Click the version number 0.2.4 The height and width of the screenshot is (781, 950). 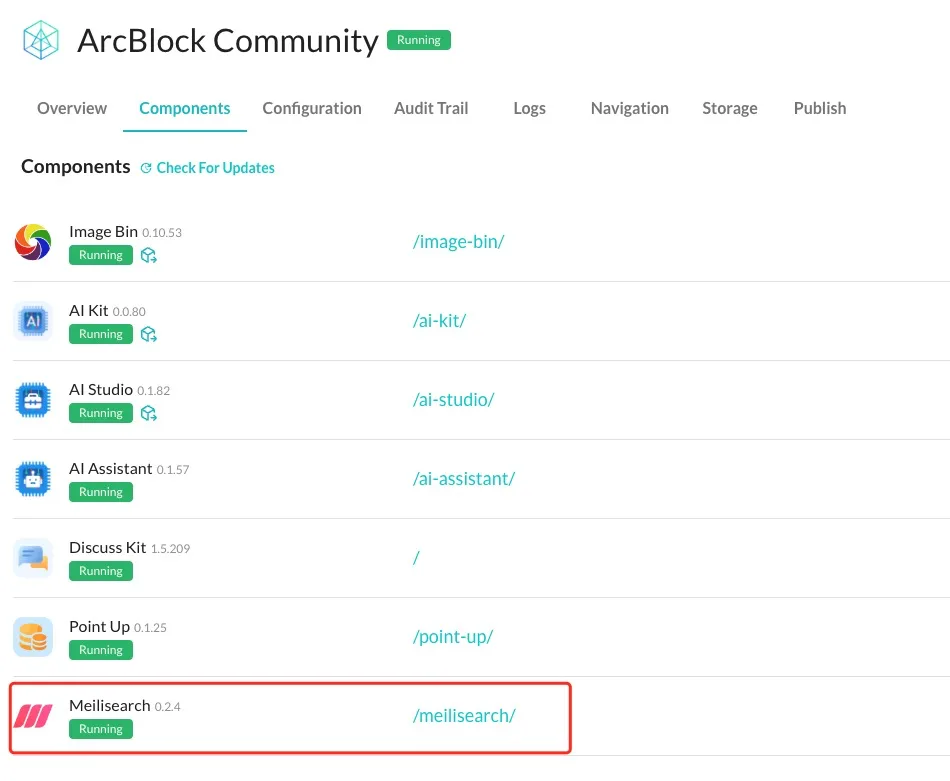167,706
